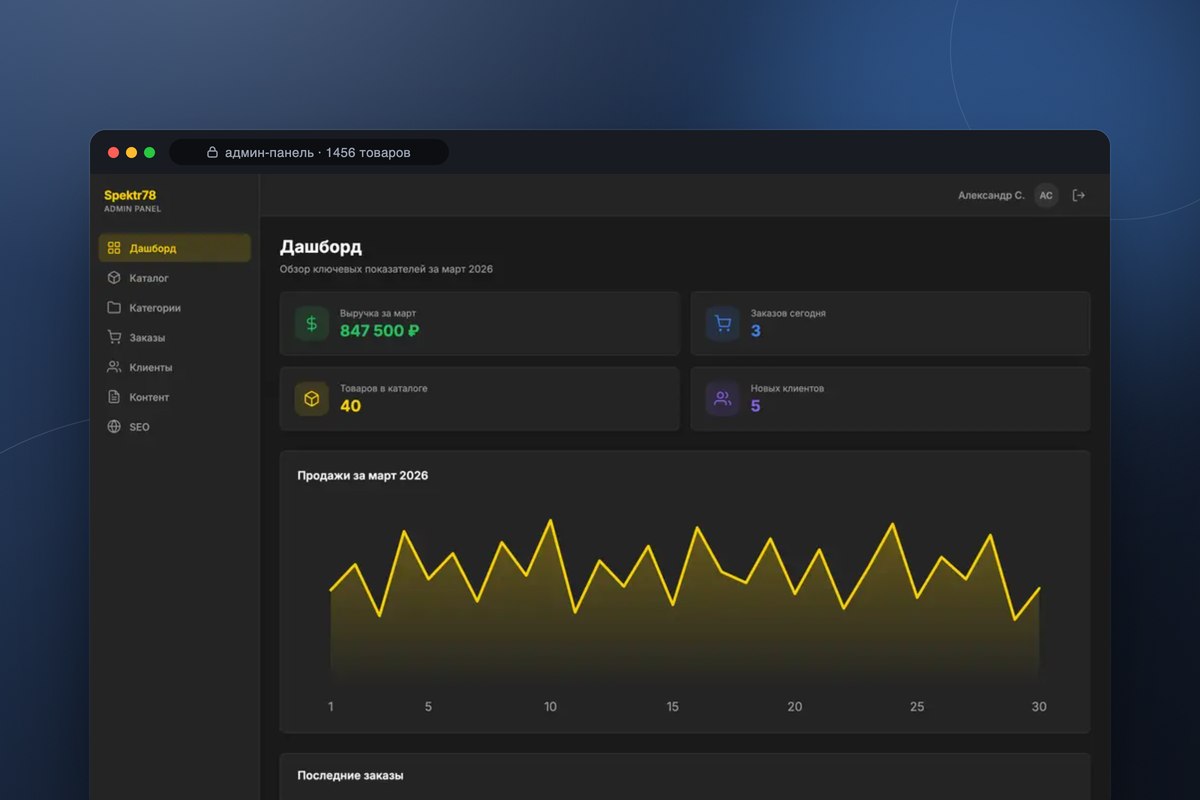Click the yellow sales line chart
Image resolution: width=1200 pixels, height=800 pixels.
click(685, 600)
